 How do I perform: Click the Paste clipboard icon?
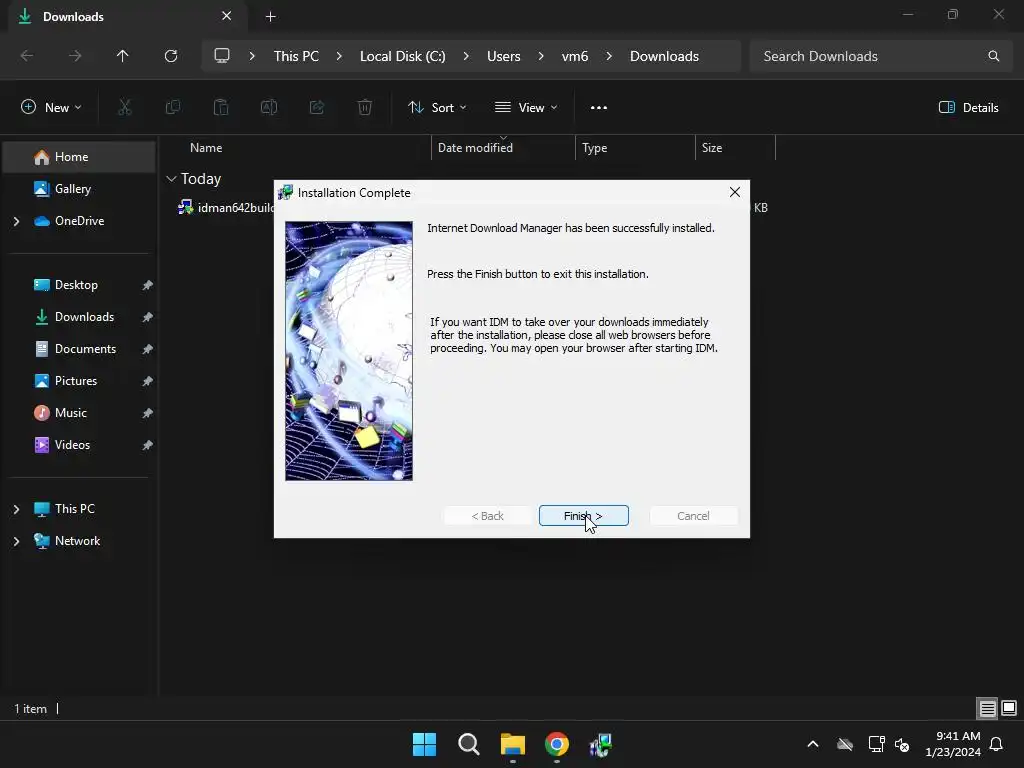(x=221, y=107)
